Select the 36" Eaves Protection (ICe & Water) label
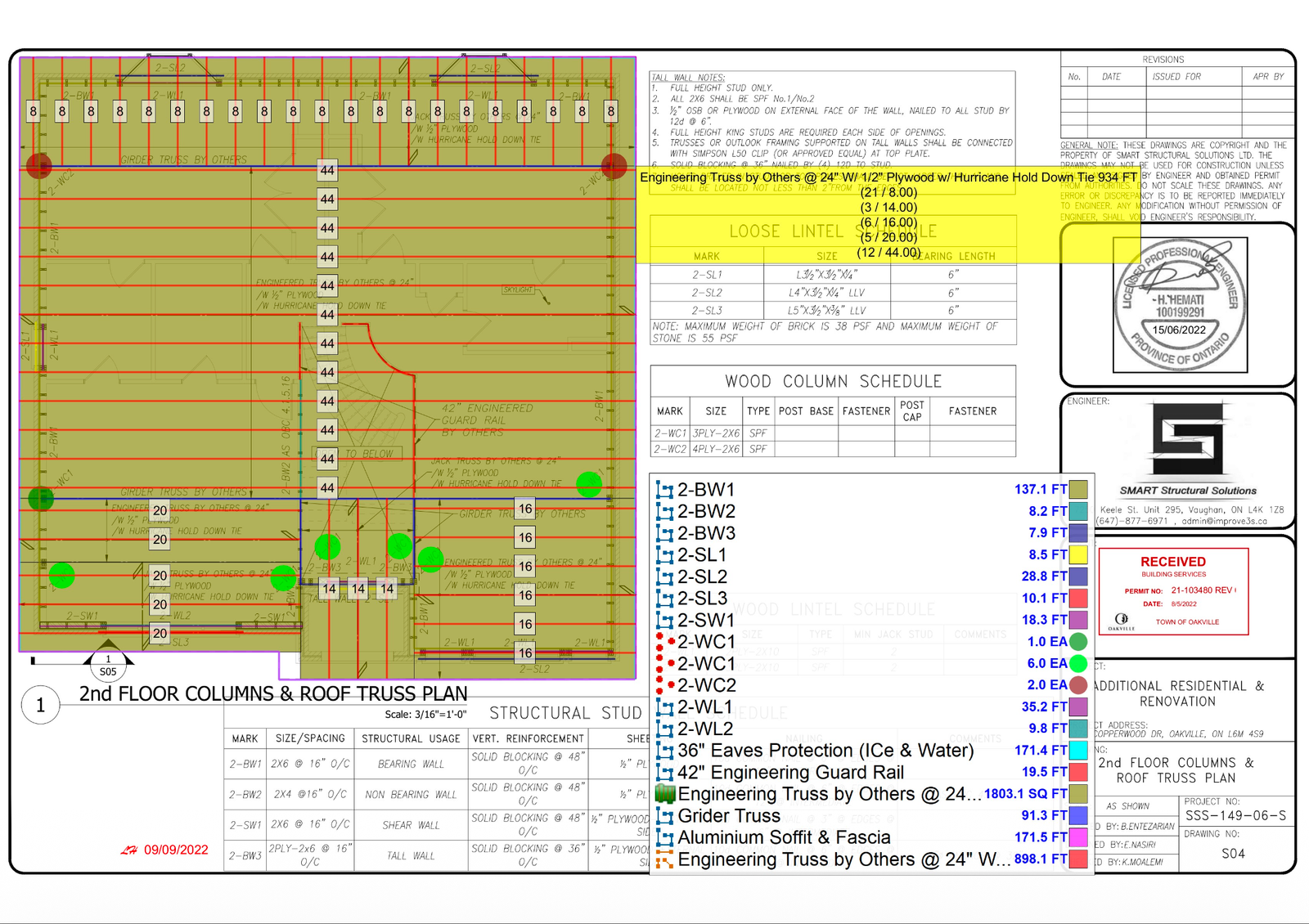Viewport: 1309px width, 924px height. point(825,751)
